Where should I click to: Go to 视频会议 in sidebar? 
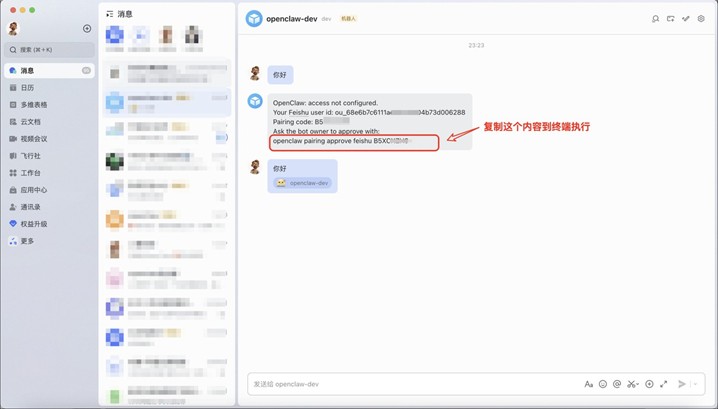click(x=33, y=139)
